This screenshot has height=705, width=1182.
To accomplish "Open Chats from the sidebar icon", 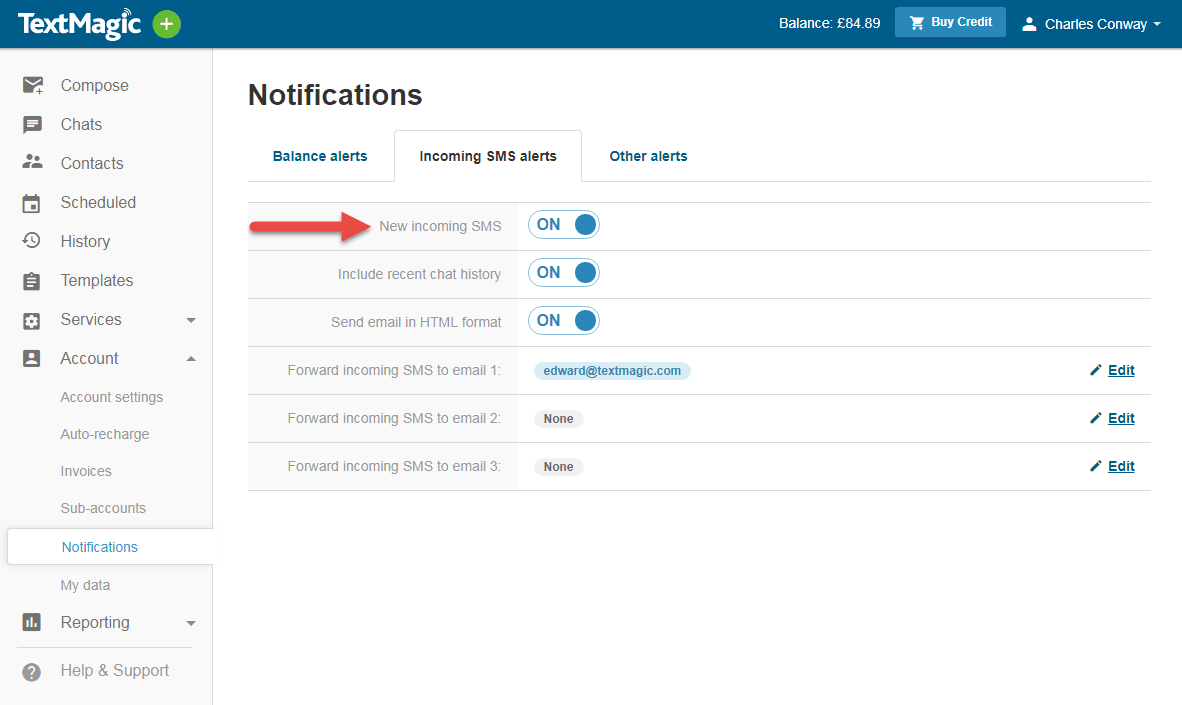I will [x=31, y=124].
